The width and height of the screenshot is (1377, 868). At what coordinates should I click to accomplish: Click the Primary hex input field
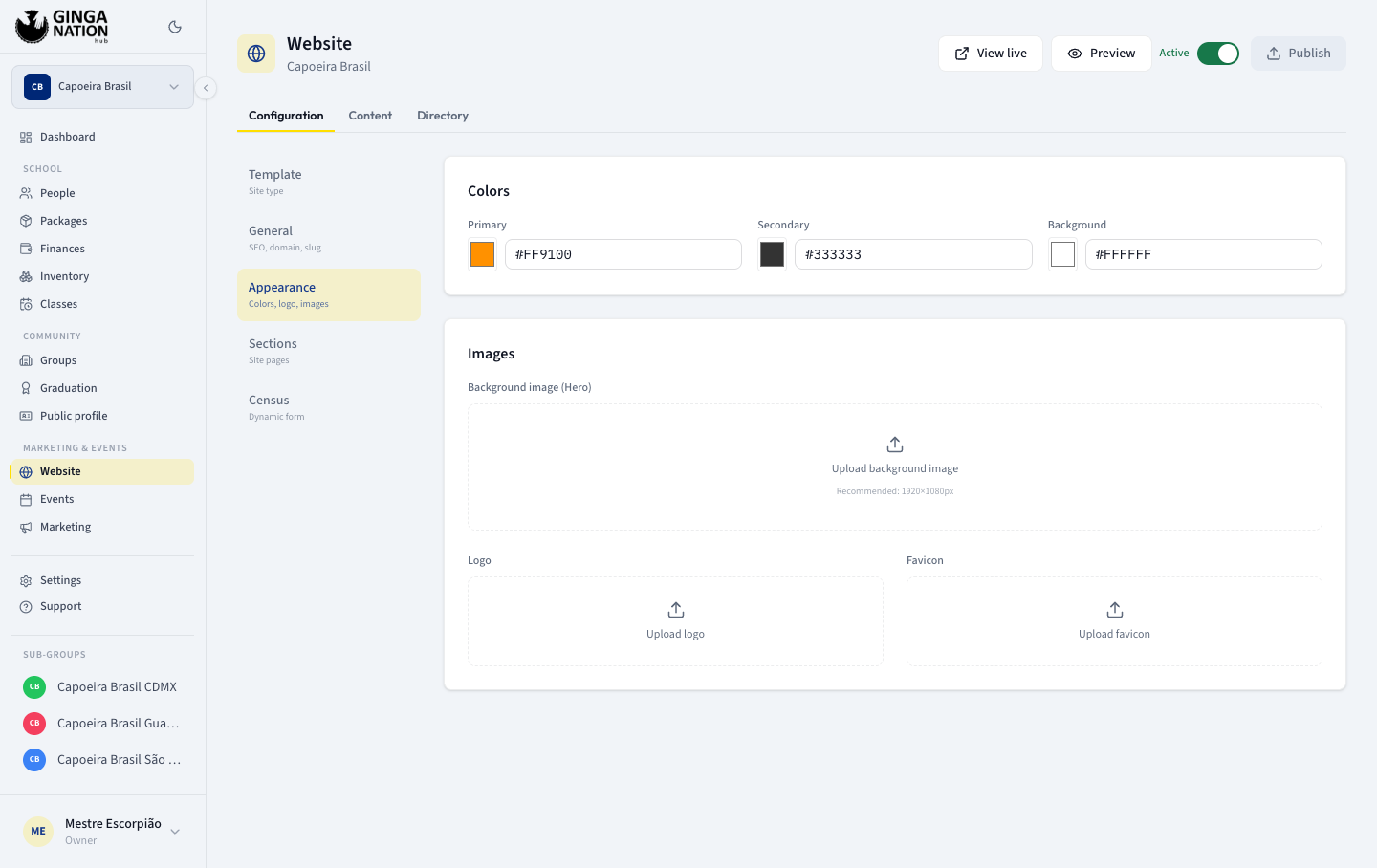point(623,254)
